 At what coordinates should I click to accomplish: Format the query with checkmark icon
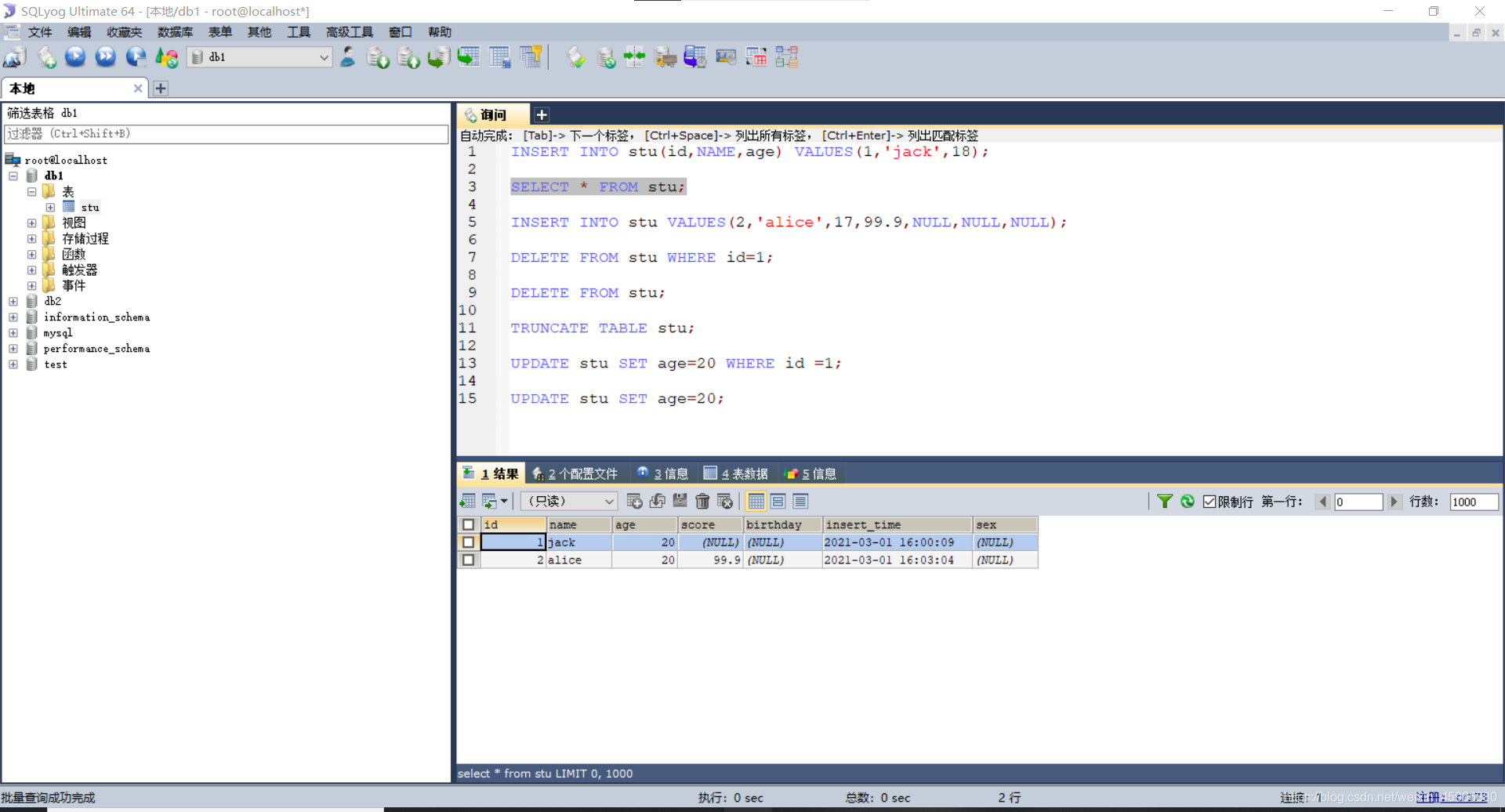click(x=576, y=57)
